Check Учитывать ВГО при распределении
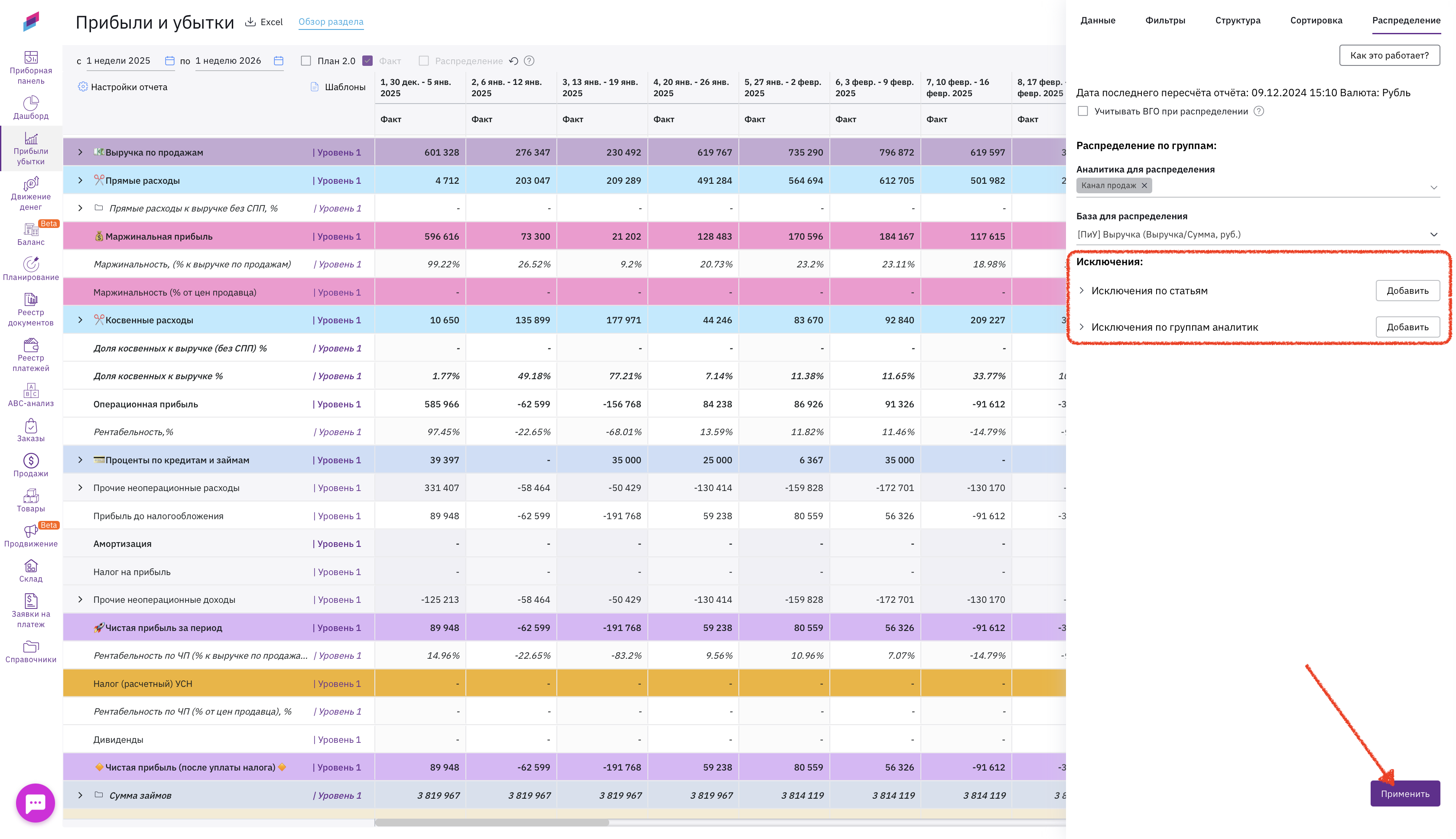Screen dimensions: 1456x839 pyautogui.click(x=1082, y=111)
